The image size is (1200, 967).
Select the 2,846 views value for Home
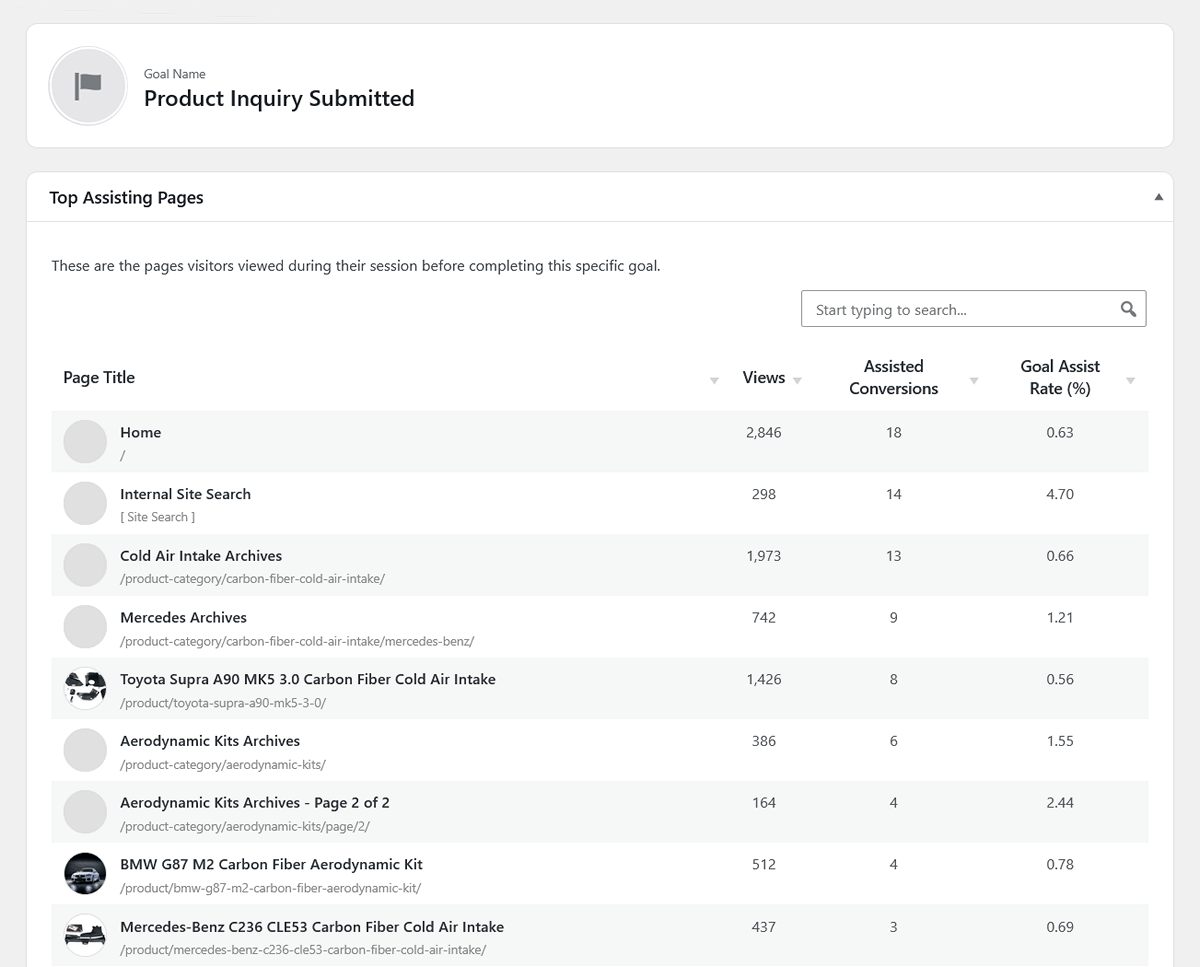tap(764, 432)
